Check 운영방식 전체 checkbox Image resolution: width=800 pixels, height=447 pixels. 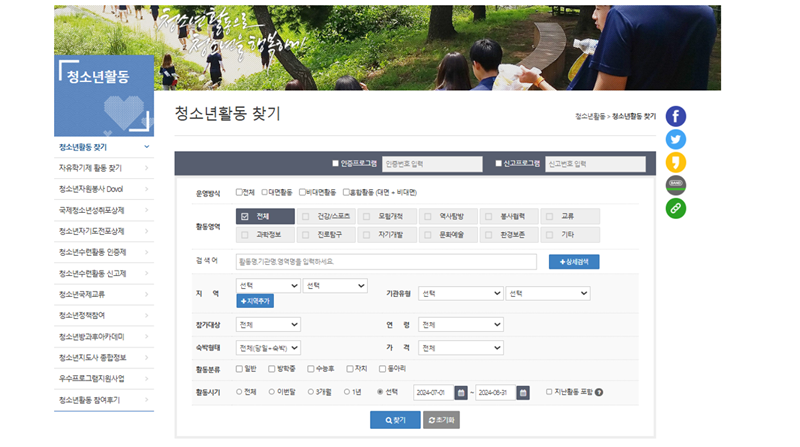point(239,192)
